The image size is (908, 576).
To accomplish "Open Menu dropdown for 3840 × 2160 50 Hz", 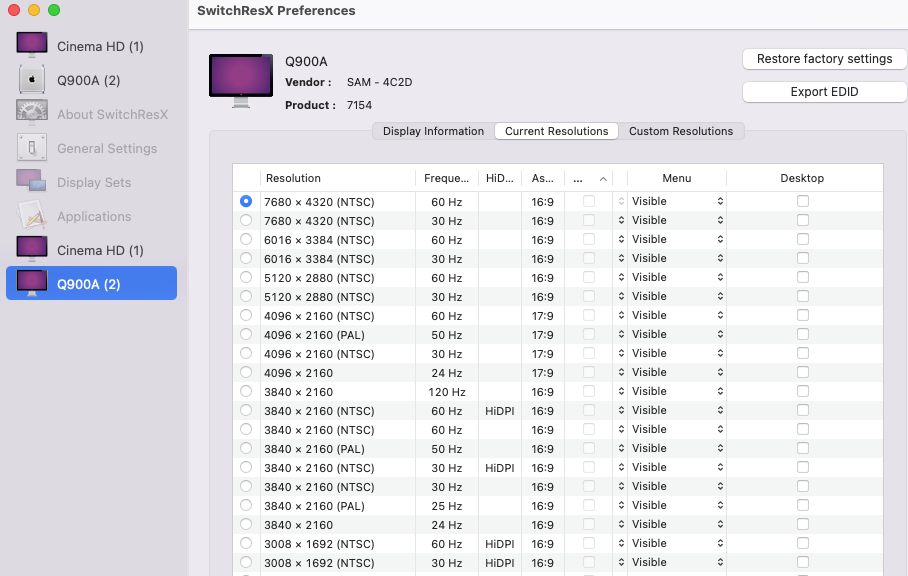I will (677, 448).
